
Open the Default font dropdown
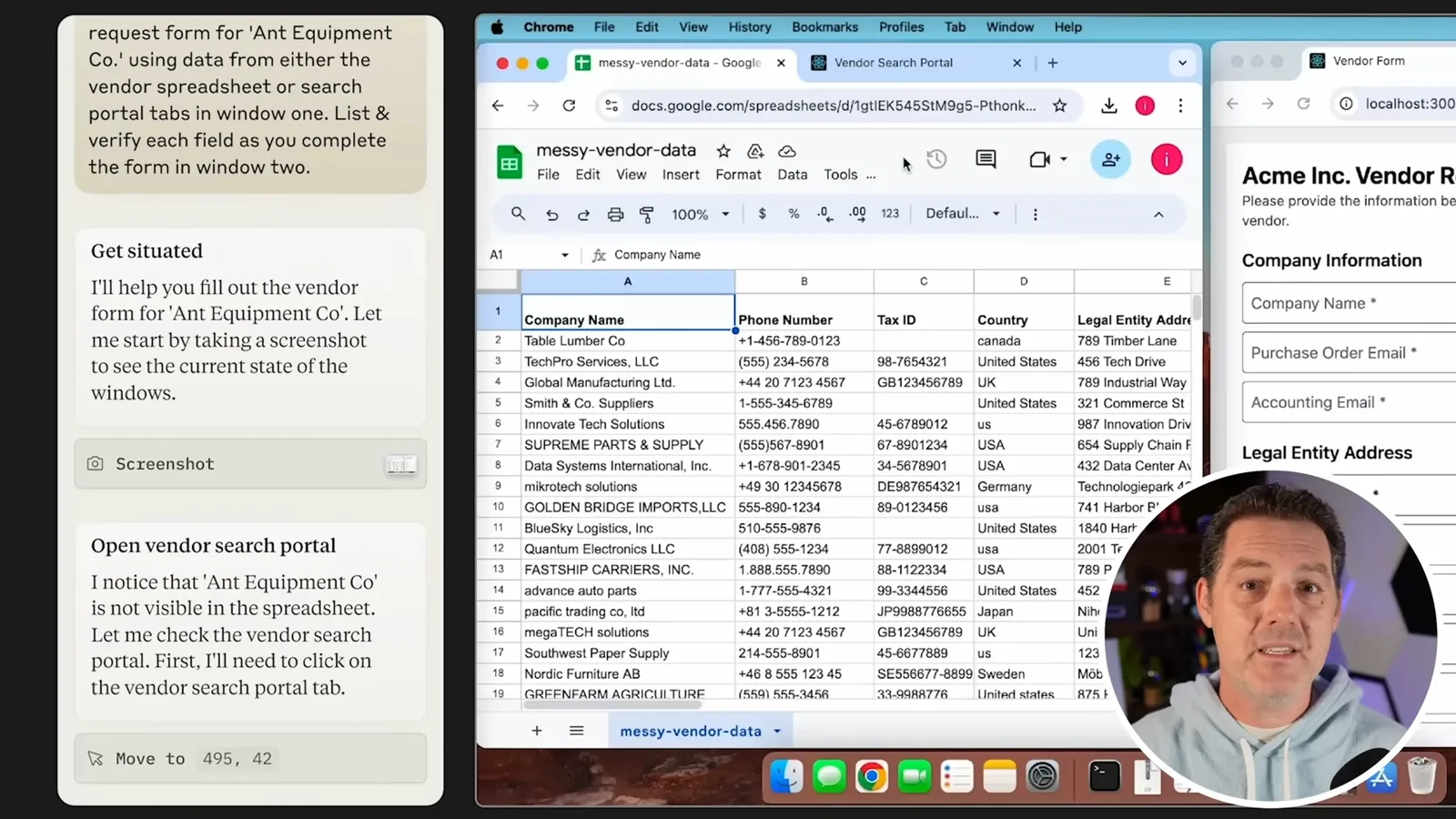pyautogui.click(x=963, y=214)
